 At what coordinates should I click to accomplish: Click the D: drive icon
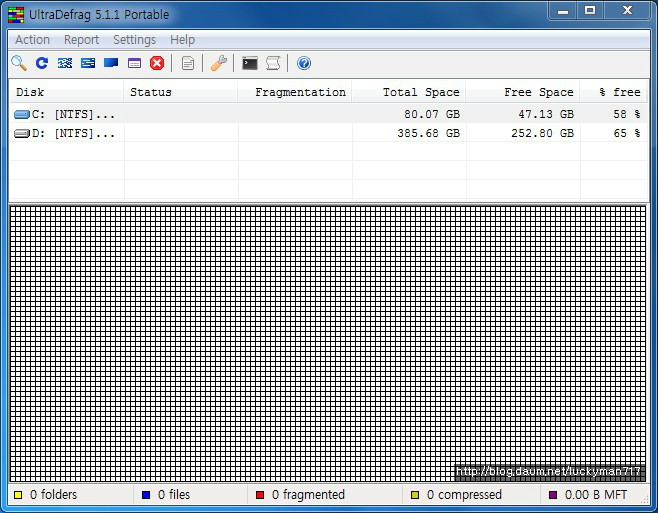click(x=22, y=133)
